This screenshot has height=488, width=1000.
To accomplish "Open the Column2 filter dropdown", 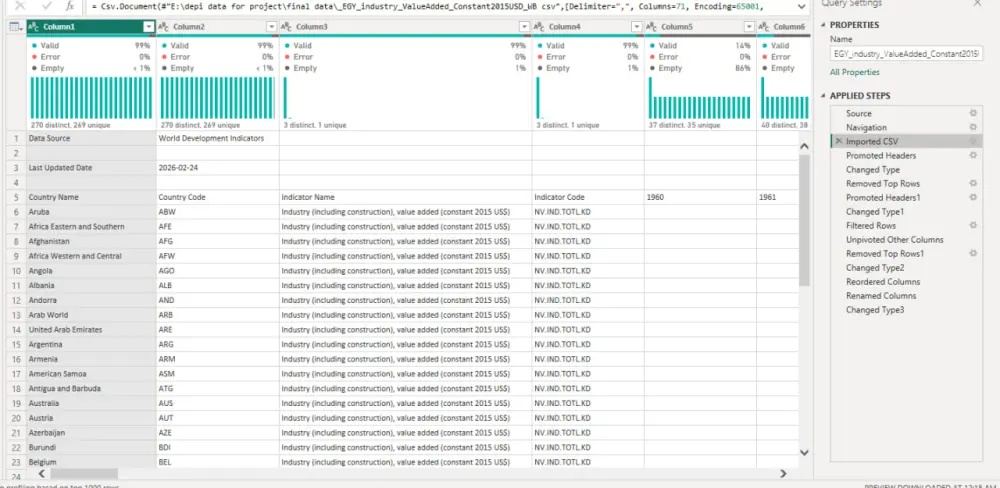I will pos(272,27).
